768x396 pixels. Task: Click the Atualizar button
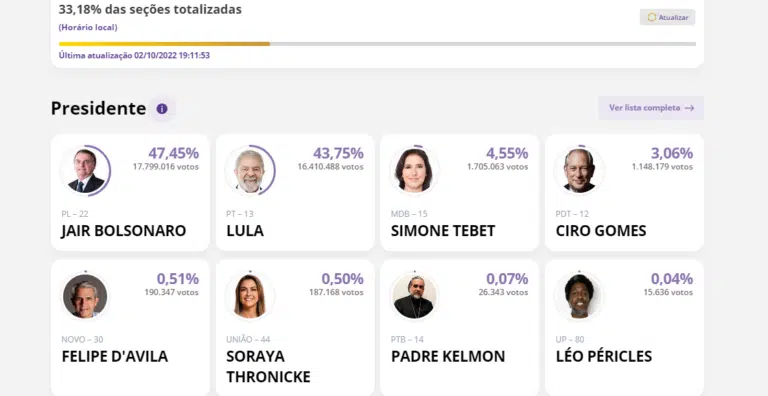pos(667,17)
